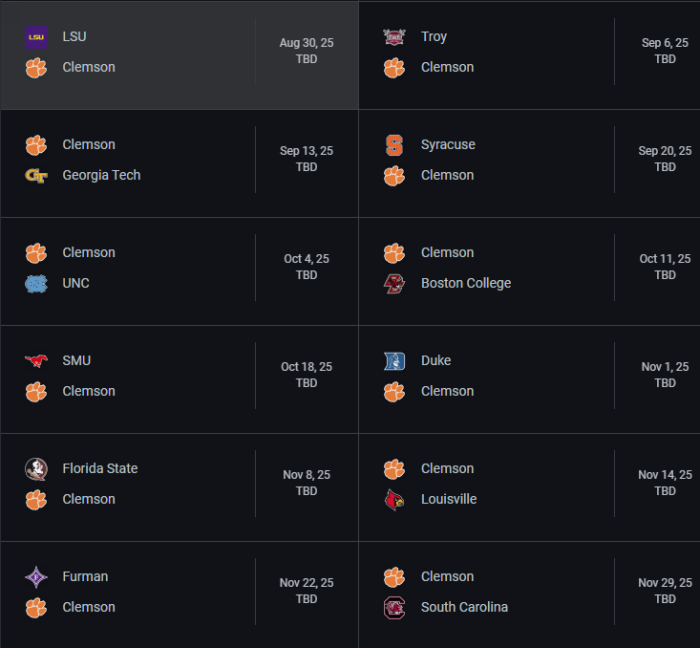Click the SMU mustang logo

click(x=36, y=361)
